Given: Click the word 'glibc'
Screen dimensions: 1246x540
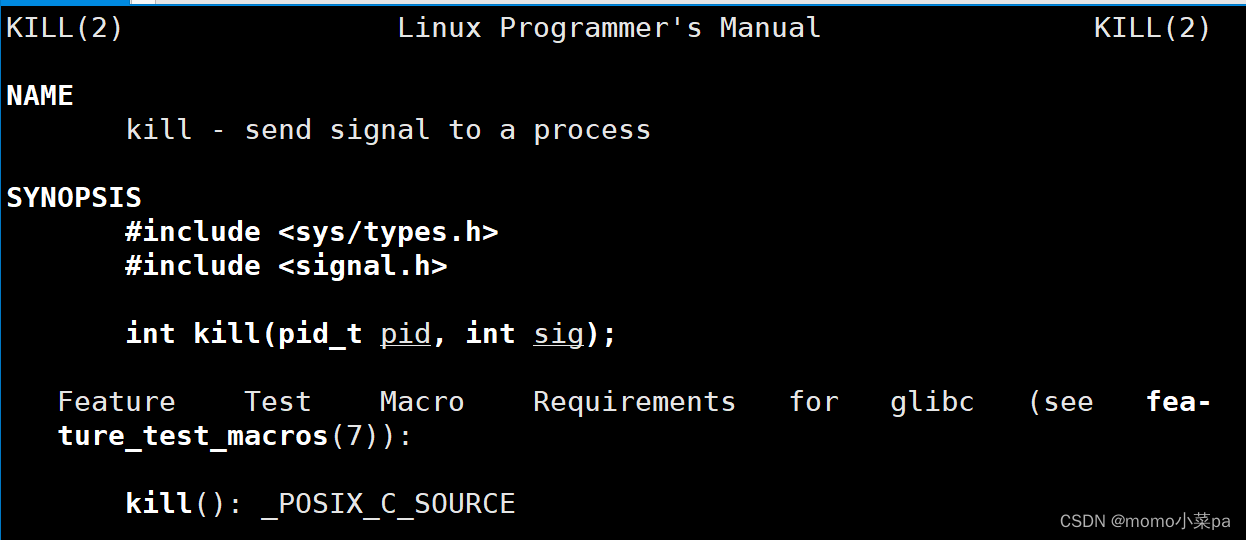Looking at the screenshot, I should (932, 402).
